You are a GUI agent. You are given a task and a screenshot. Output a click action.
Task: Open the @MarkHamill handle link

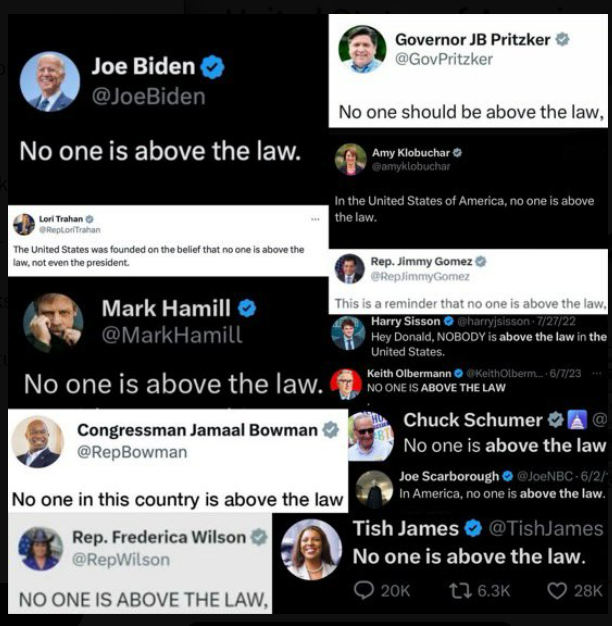point(172,335)
